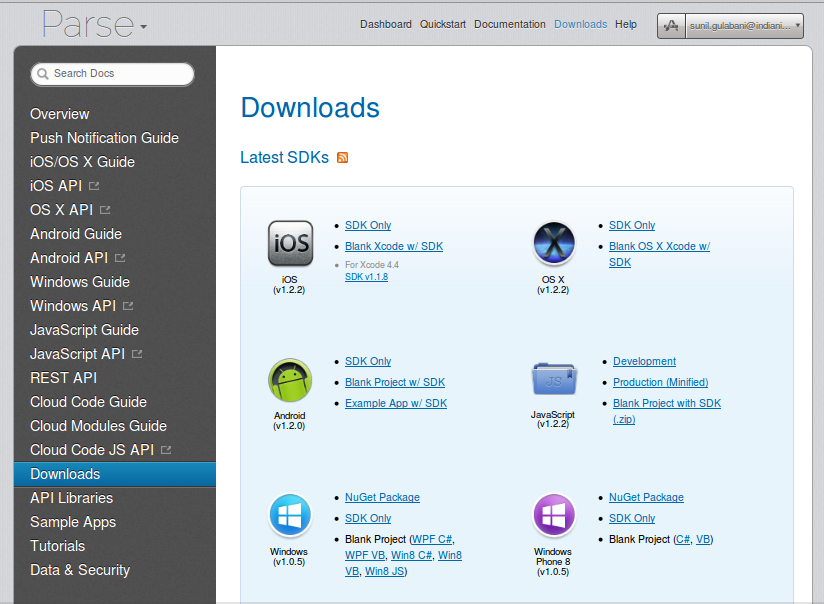824x604 pixels.
Task: Click the JavaScript folder icon
Action: 554,379
